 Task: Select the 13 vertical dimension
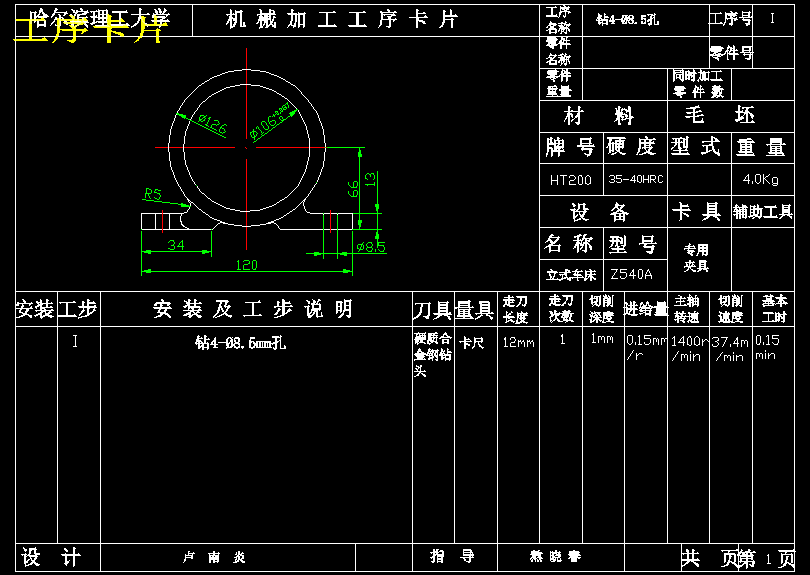click(x=370, y=178)
